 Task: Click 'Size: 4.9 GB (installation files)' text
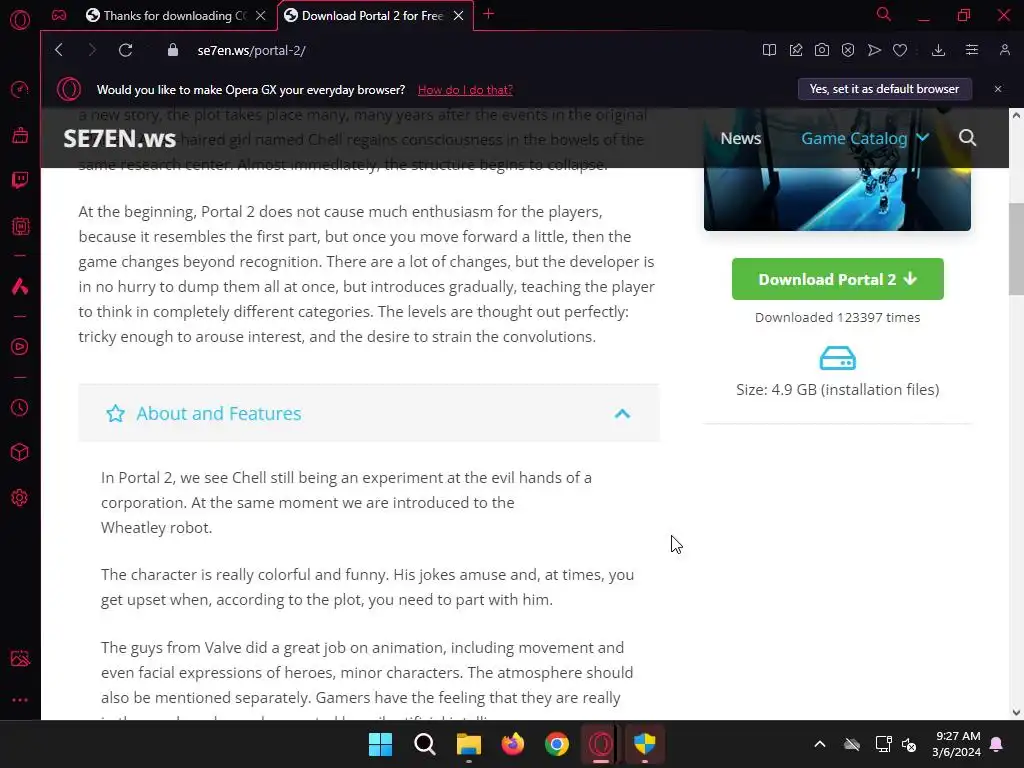click(x=837, y=390)
